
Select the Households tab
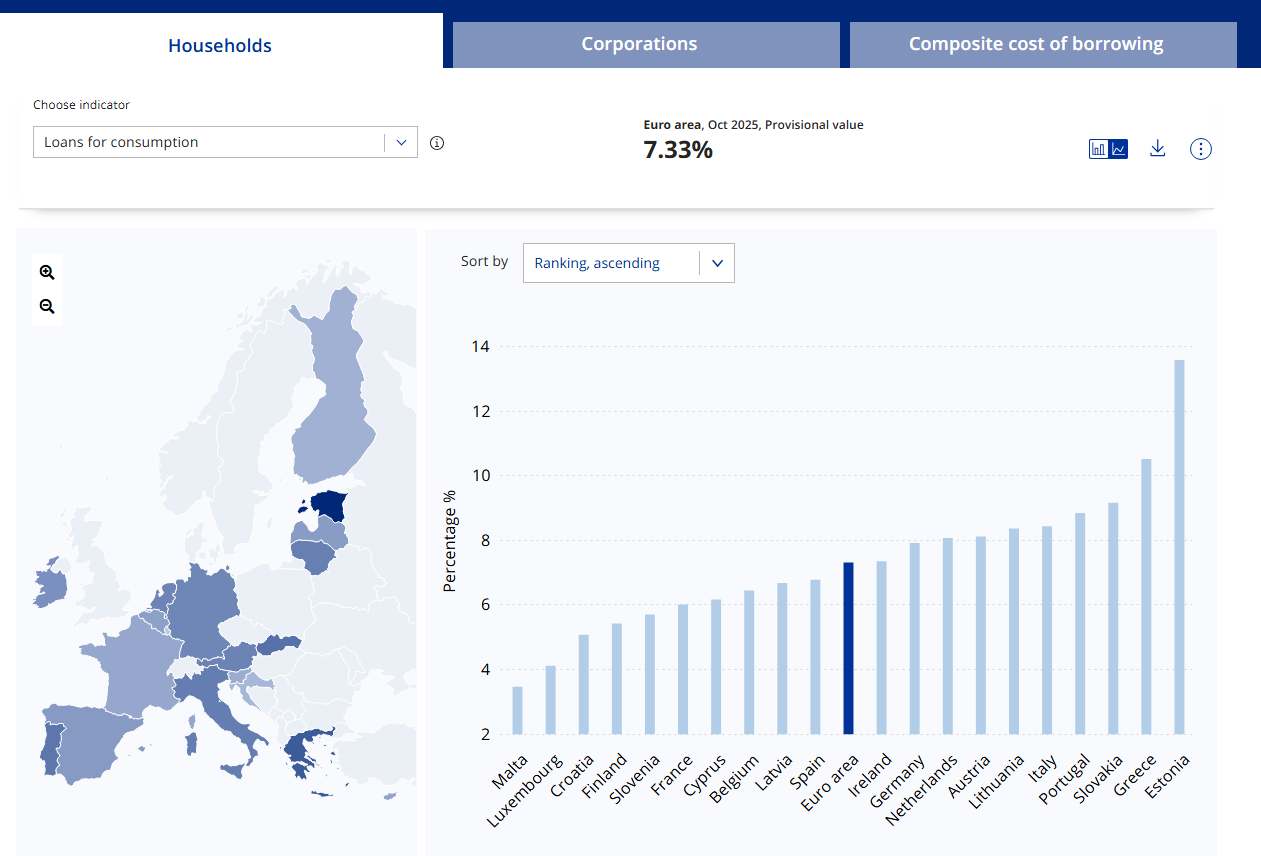click(x=220, y=45)
